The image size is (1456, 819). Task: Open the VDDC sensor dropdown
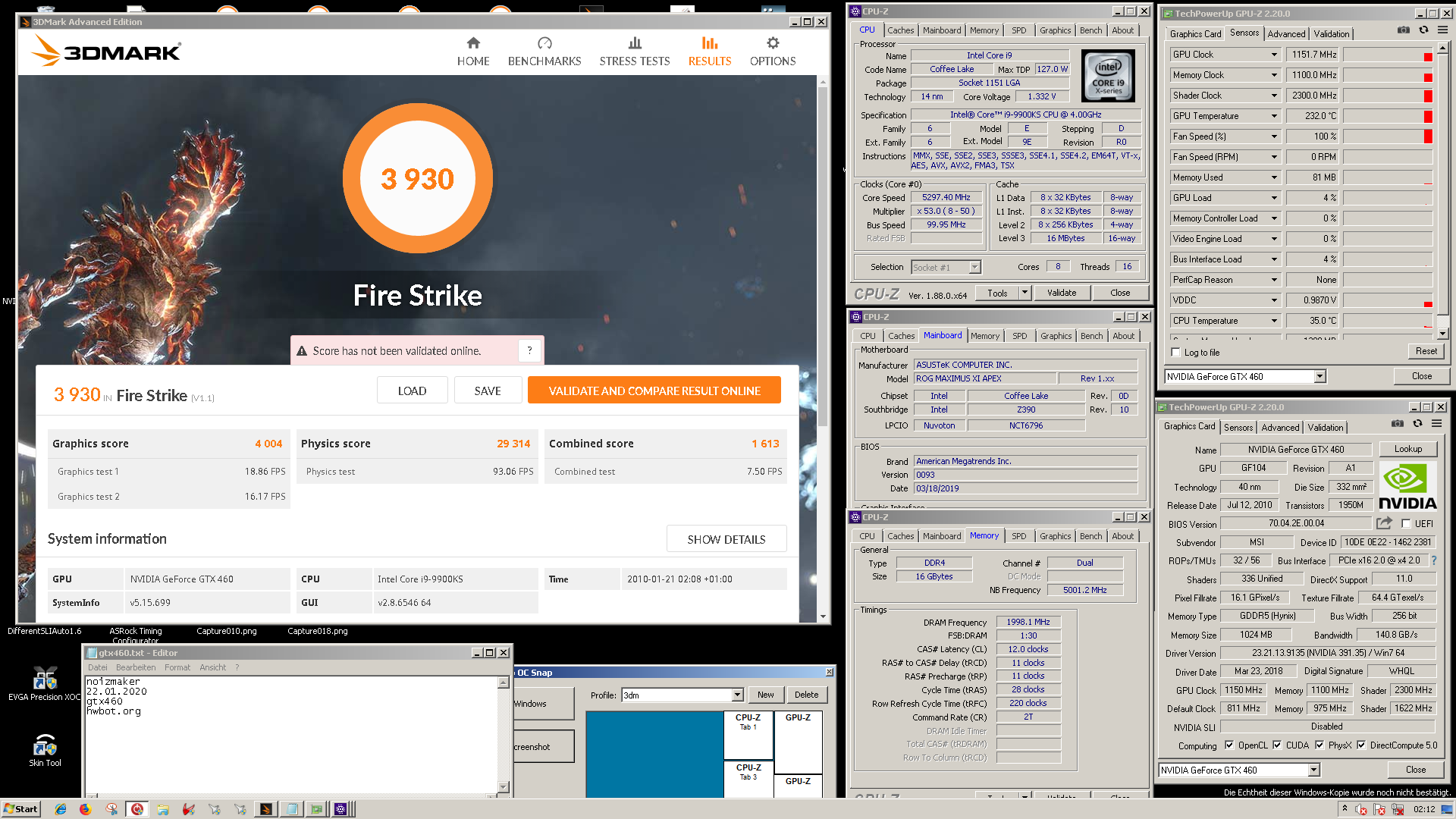1274,300
